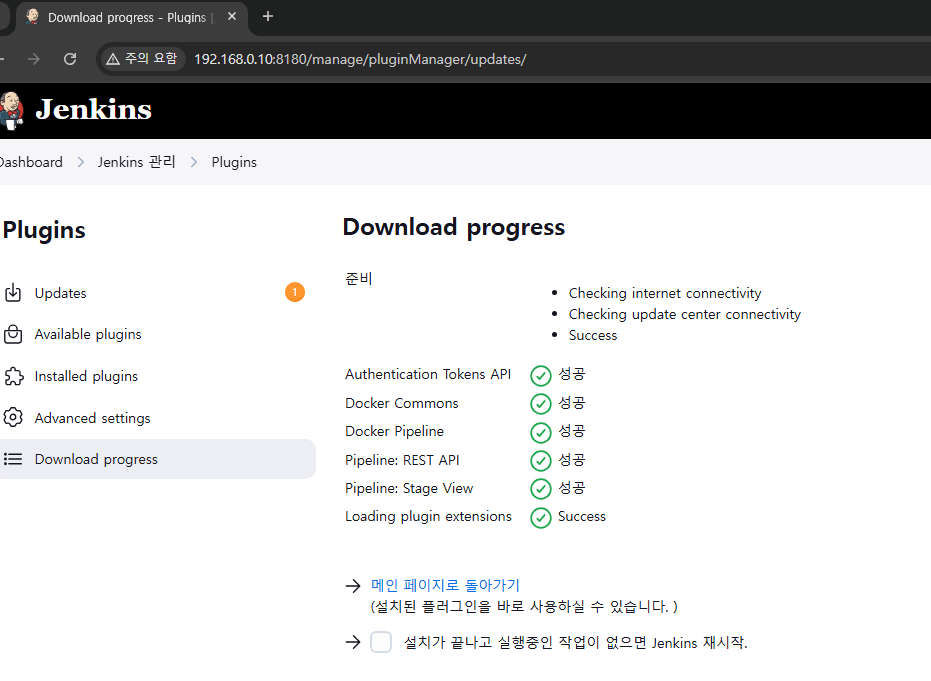Click the Pipeline: REST API text
Screen dimensions: 931x681
tap(403, 460)
